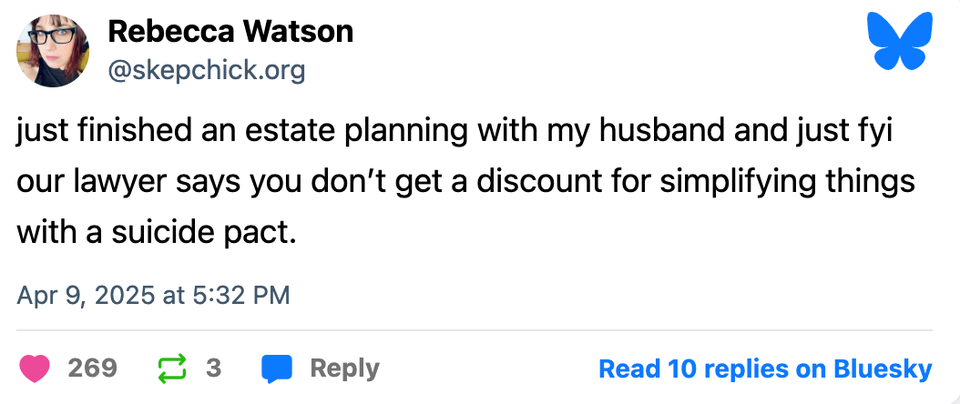Like the post with the heart icon
The width and height of the screenshot is (960, 404).
[x=34, y=368]
